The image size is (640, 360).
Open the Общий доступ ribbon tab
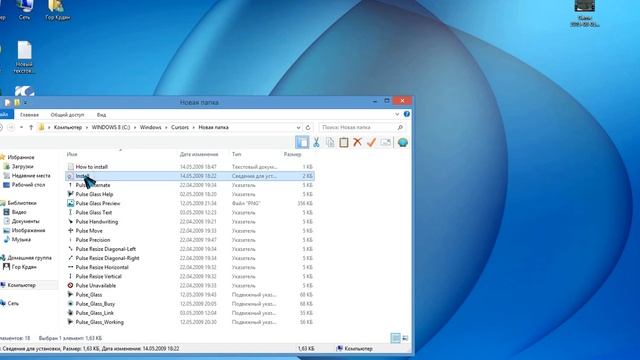click(67, 115)
